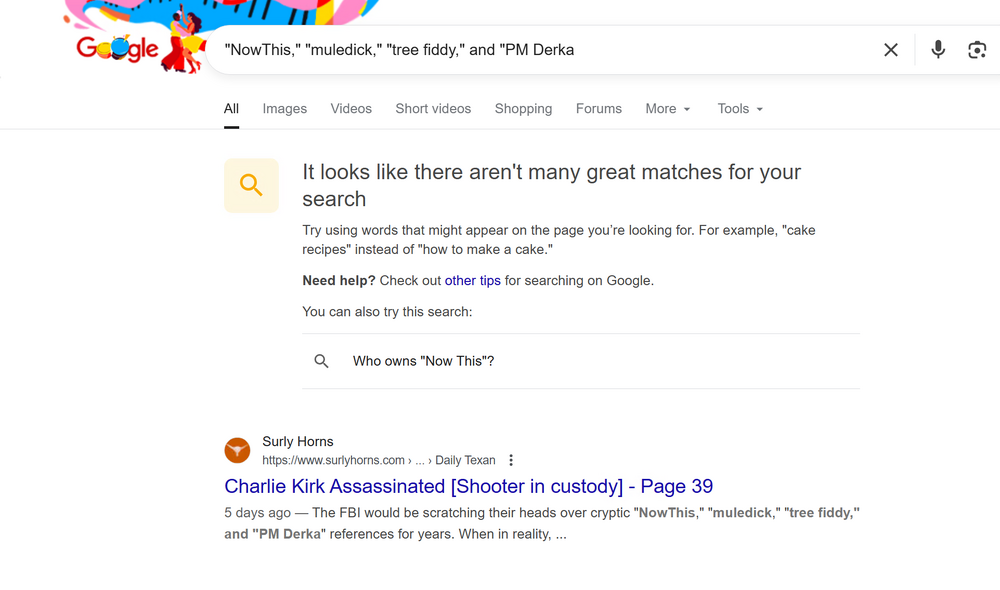Click the yellow search tips icon
The image size is (1000, 590).
pos(251,185)
